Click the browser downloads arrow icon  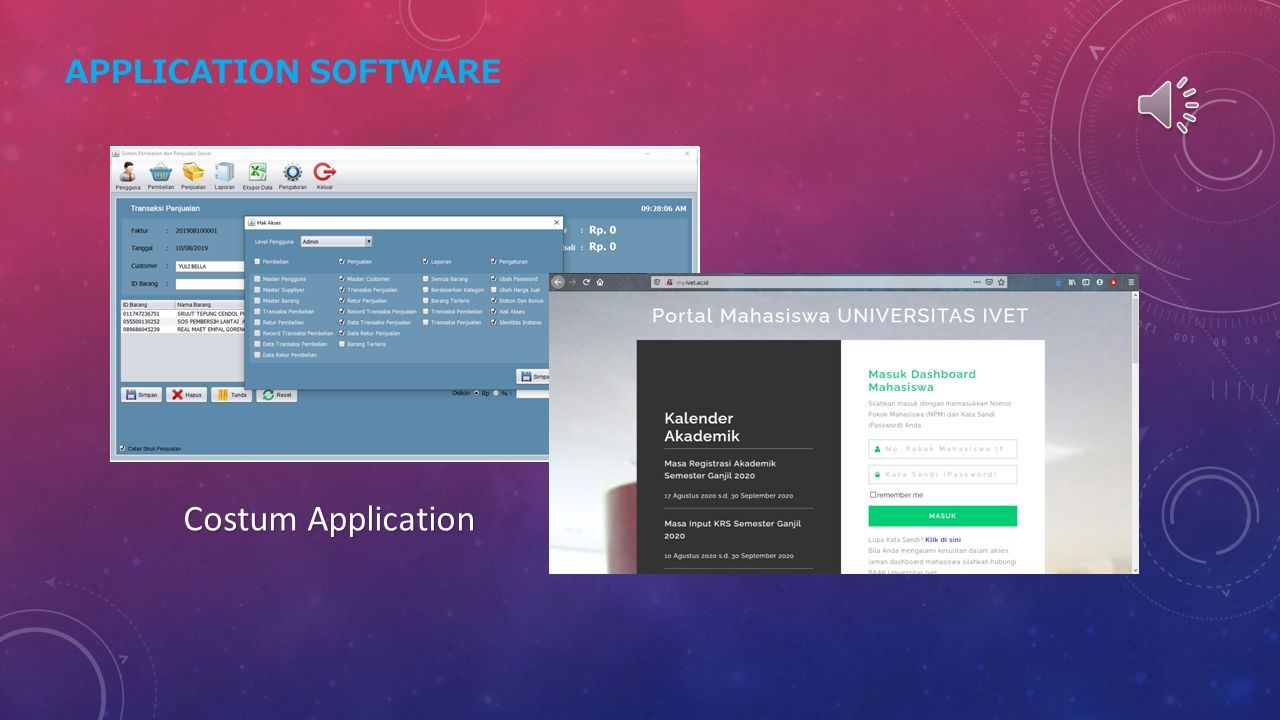tap(1058, 282)
